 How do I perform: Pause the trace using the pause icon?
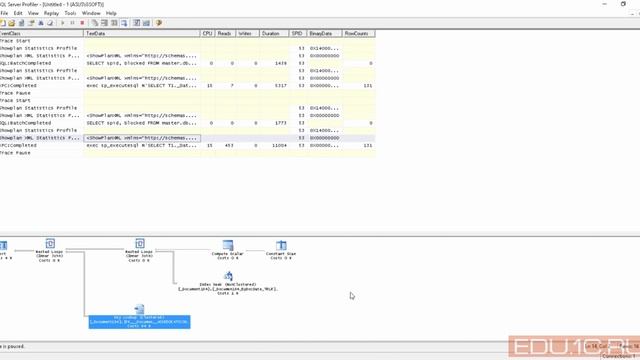pyautogui.click(x=72, y=23)
